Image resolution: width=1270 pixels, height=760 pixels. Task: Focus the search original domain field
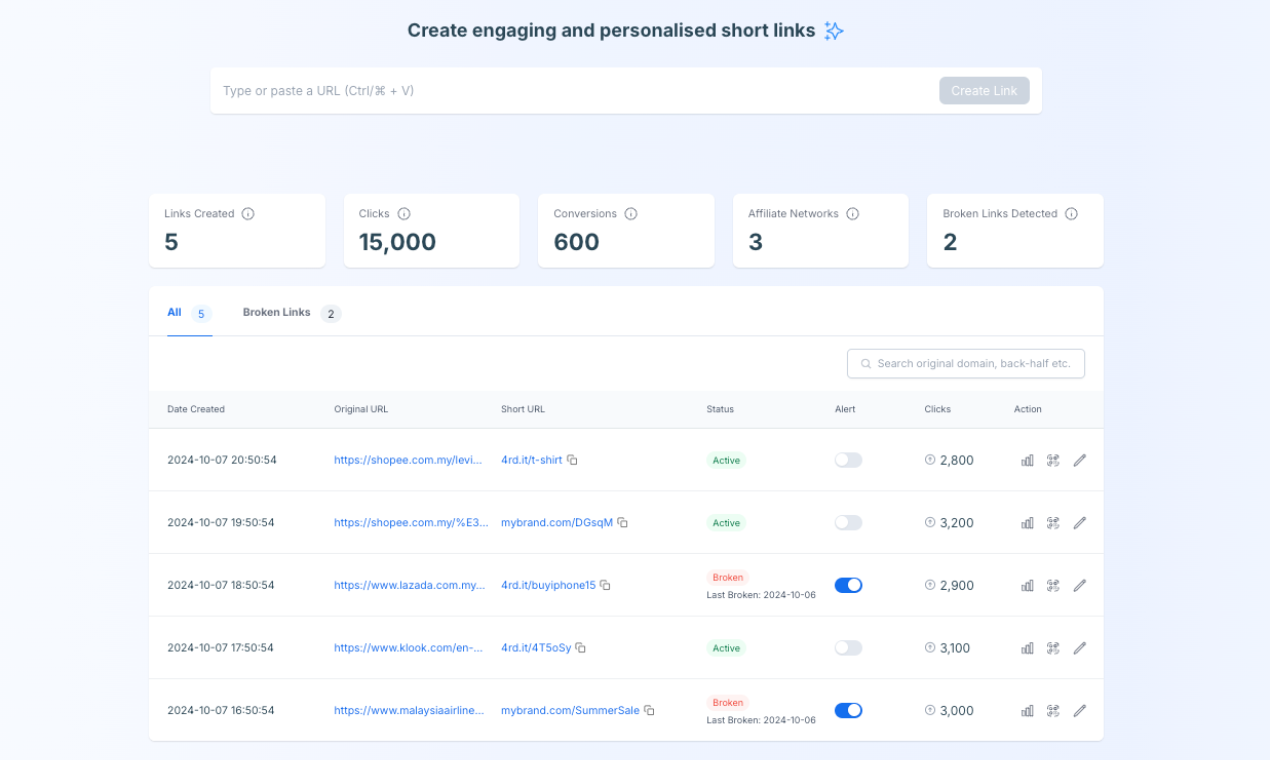click(966, 363)
